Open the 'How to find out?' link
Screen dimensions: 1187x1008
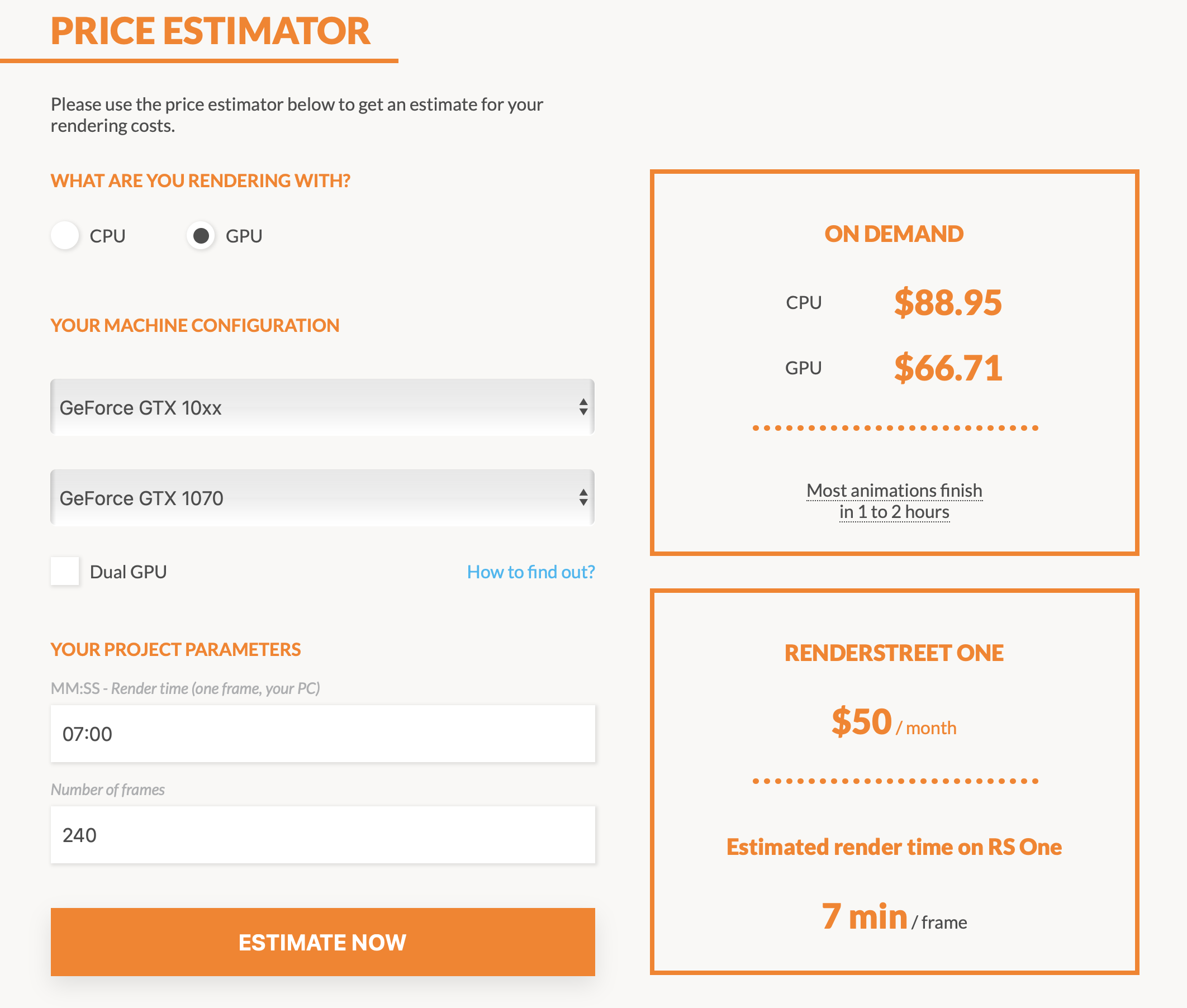(x=530, y=572)
